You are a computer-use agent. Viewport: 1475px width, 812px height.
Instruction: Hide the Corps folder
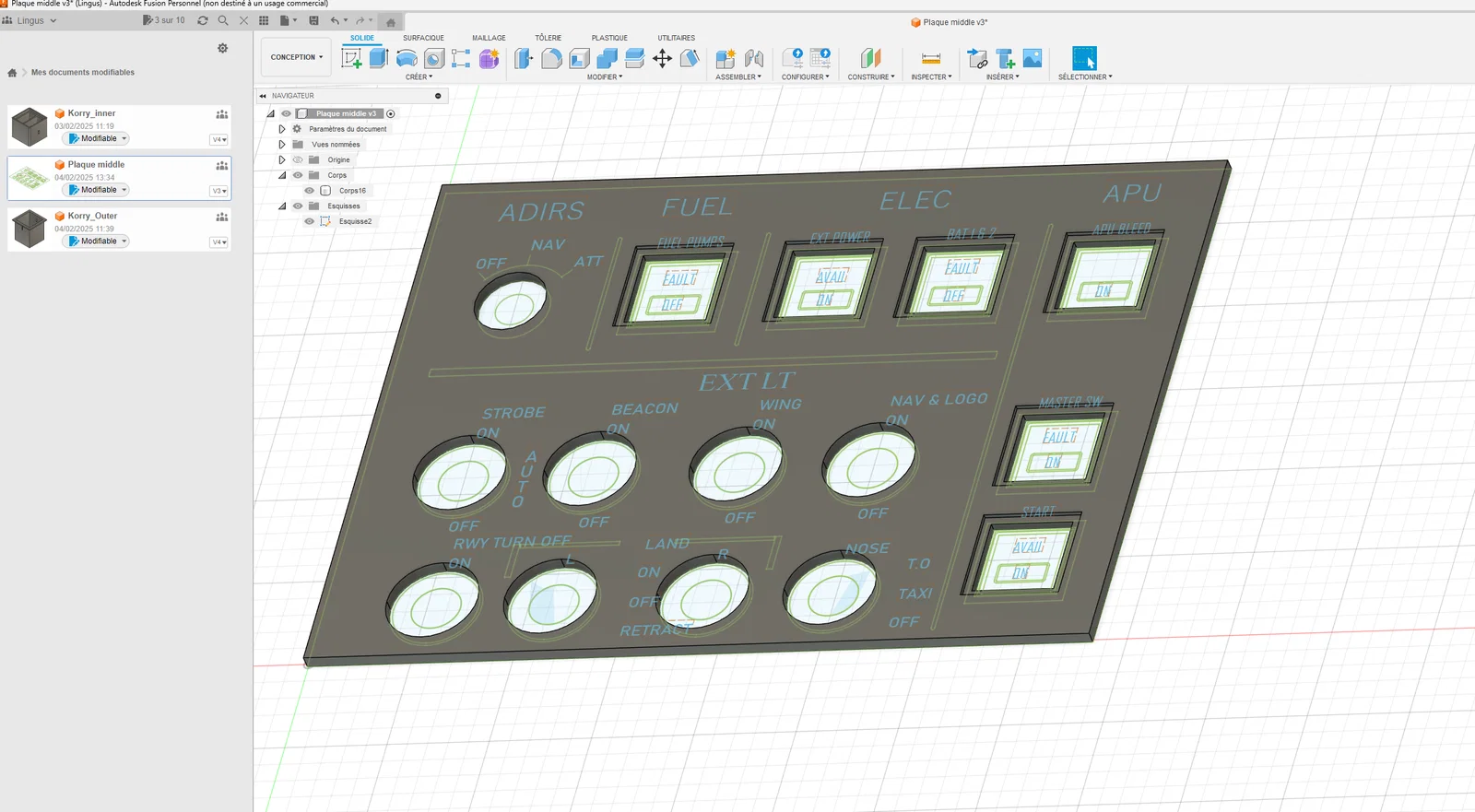298,175
